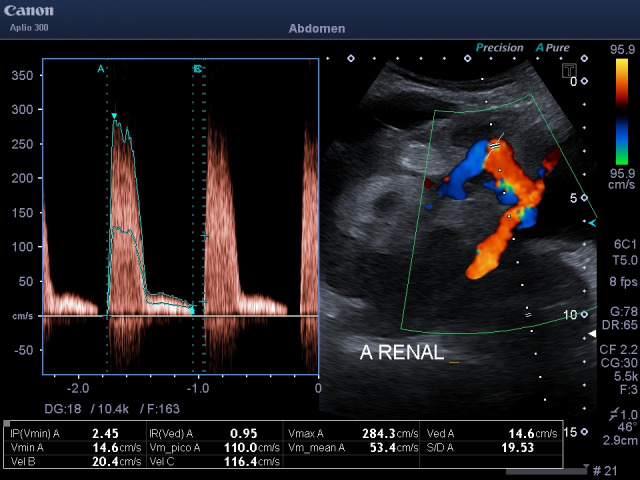This screenshot has width=640, height=480.
Task: Click the A RENAL annotation text
Action: point(401,352)
